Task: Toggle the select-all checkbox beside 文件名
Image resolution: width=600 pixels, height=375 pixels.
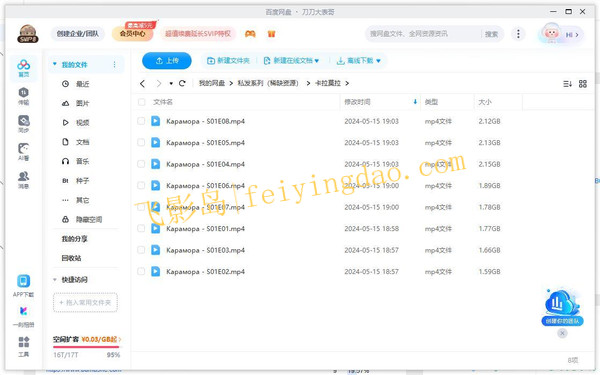Action: 142,102
